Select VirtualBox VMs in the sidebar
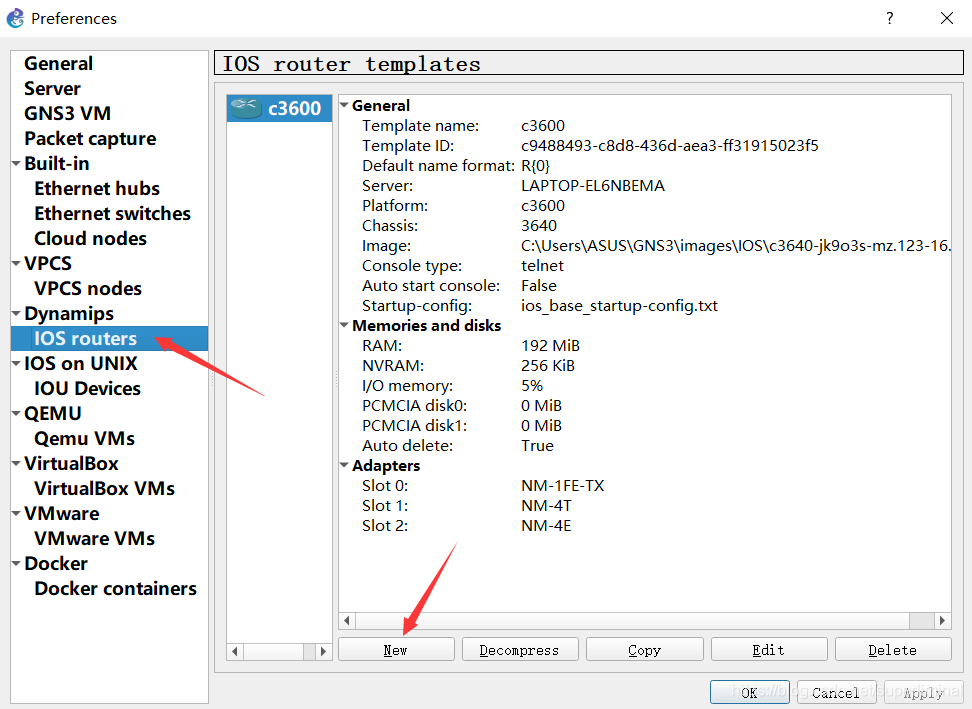 click(x=104, y=488)
